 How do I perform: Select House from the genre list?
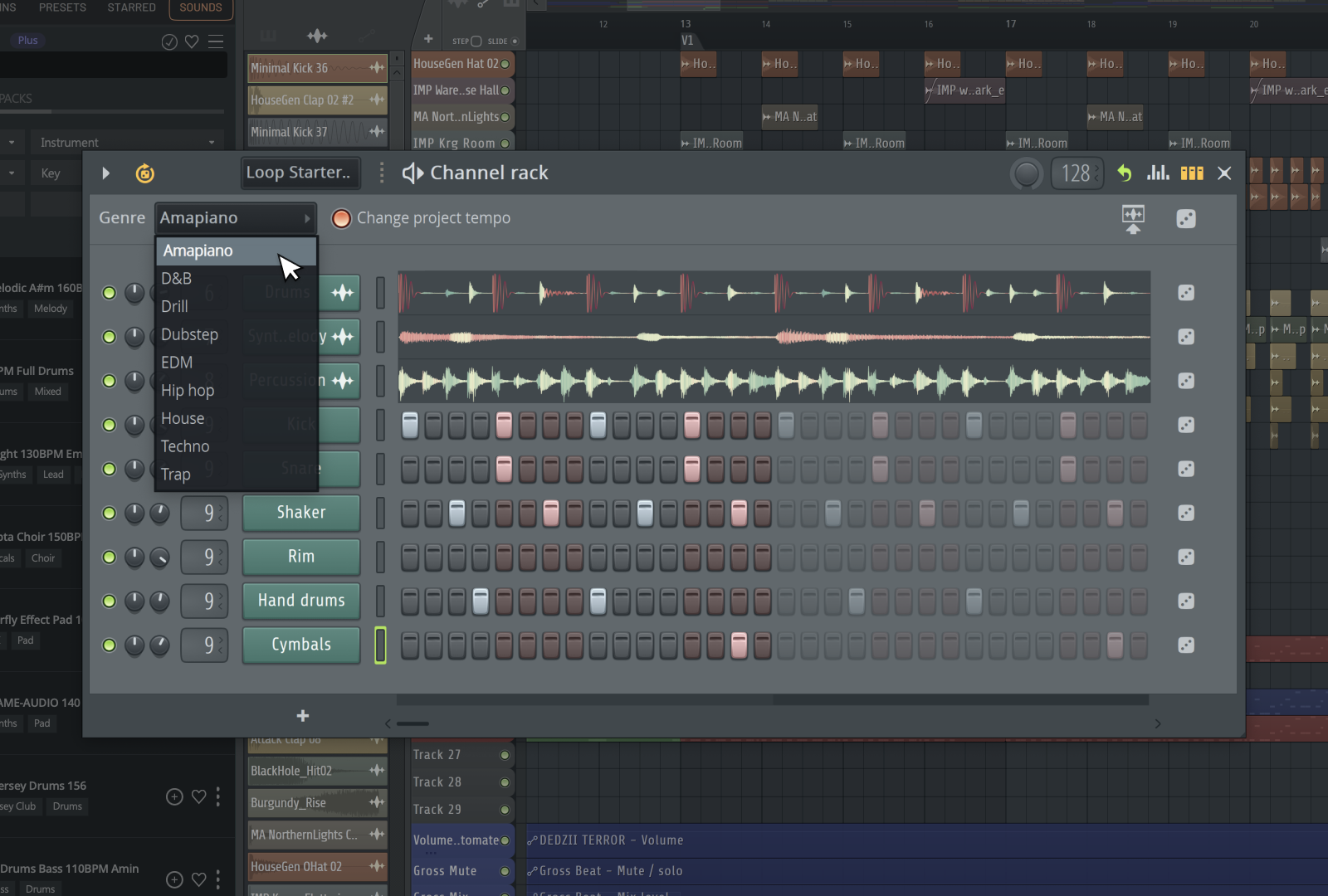point(183,418)
